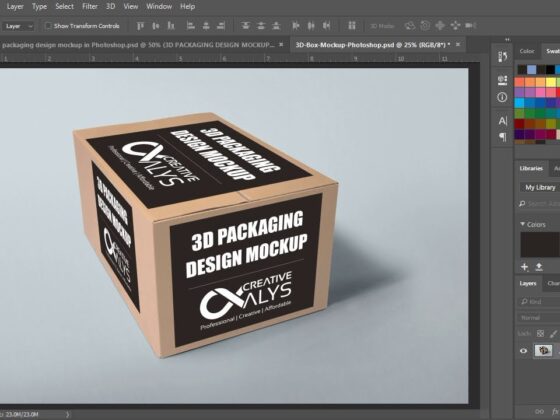560x420 pixels.
Task: Hide the layer using its eye icon
Action: tap(524, 351)
